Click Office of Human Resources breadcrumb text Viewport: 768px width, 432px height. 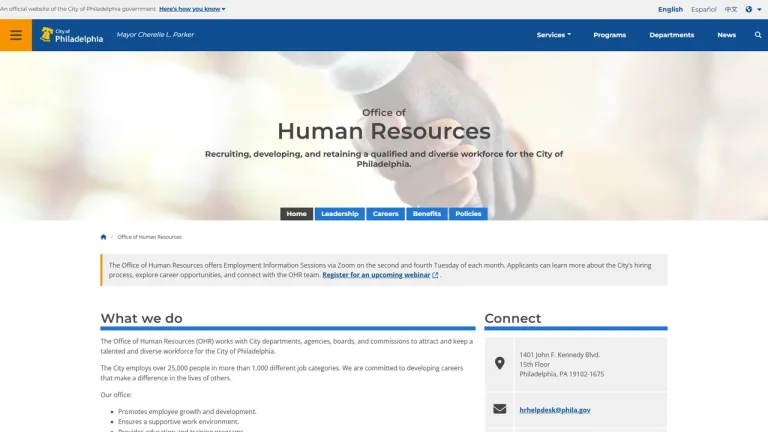tap(149, 237)
